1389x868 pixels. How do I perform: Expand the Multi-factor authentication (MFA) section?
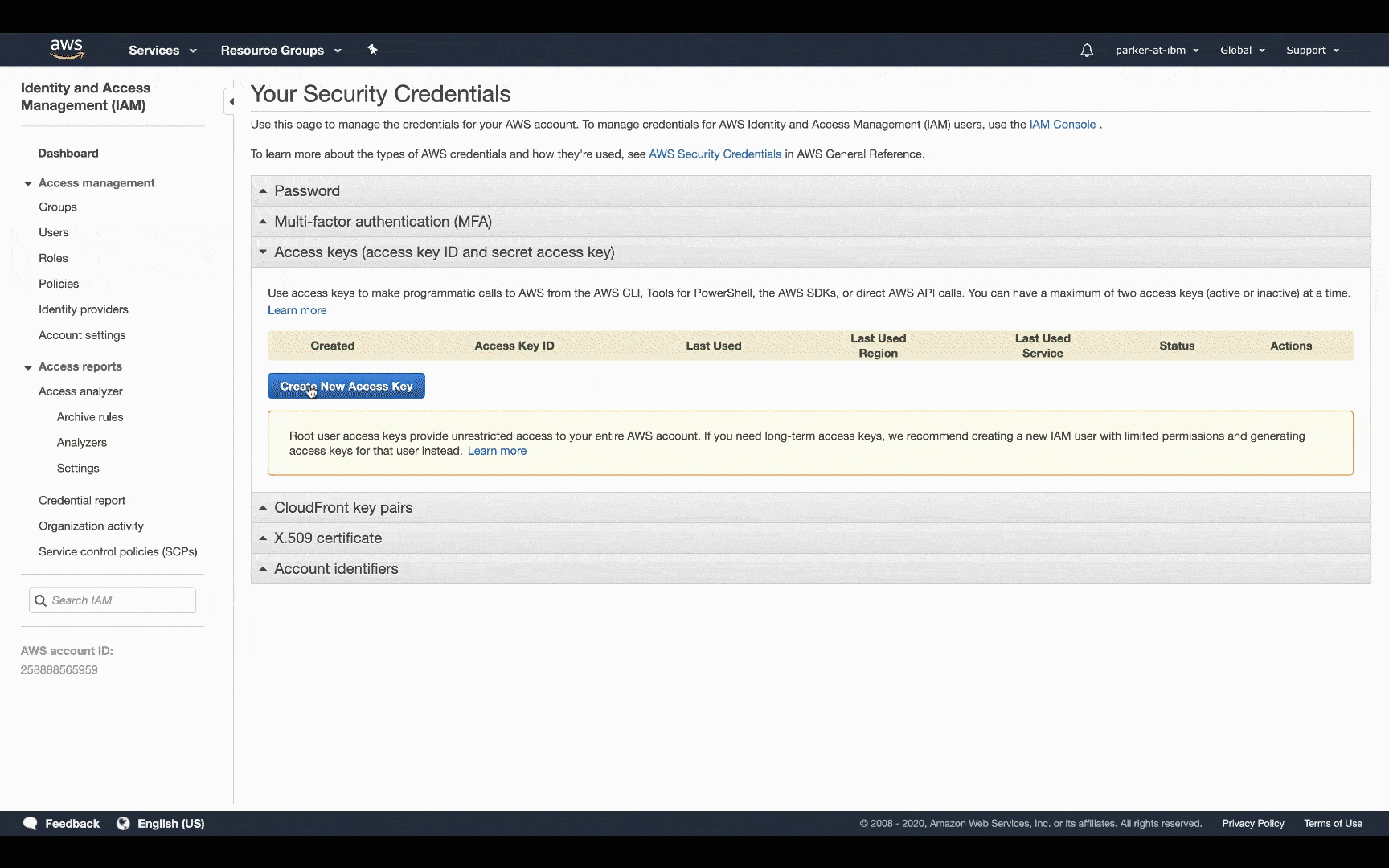[383, 221]
